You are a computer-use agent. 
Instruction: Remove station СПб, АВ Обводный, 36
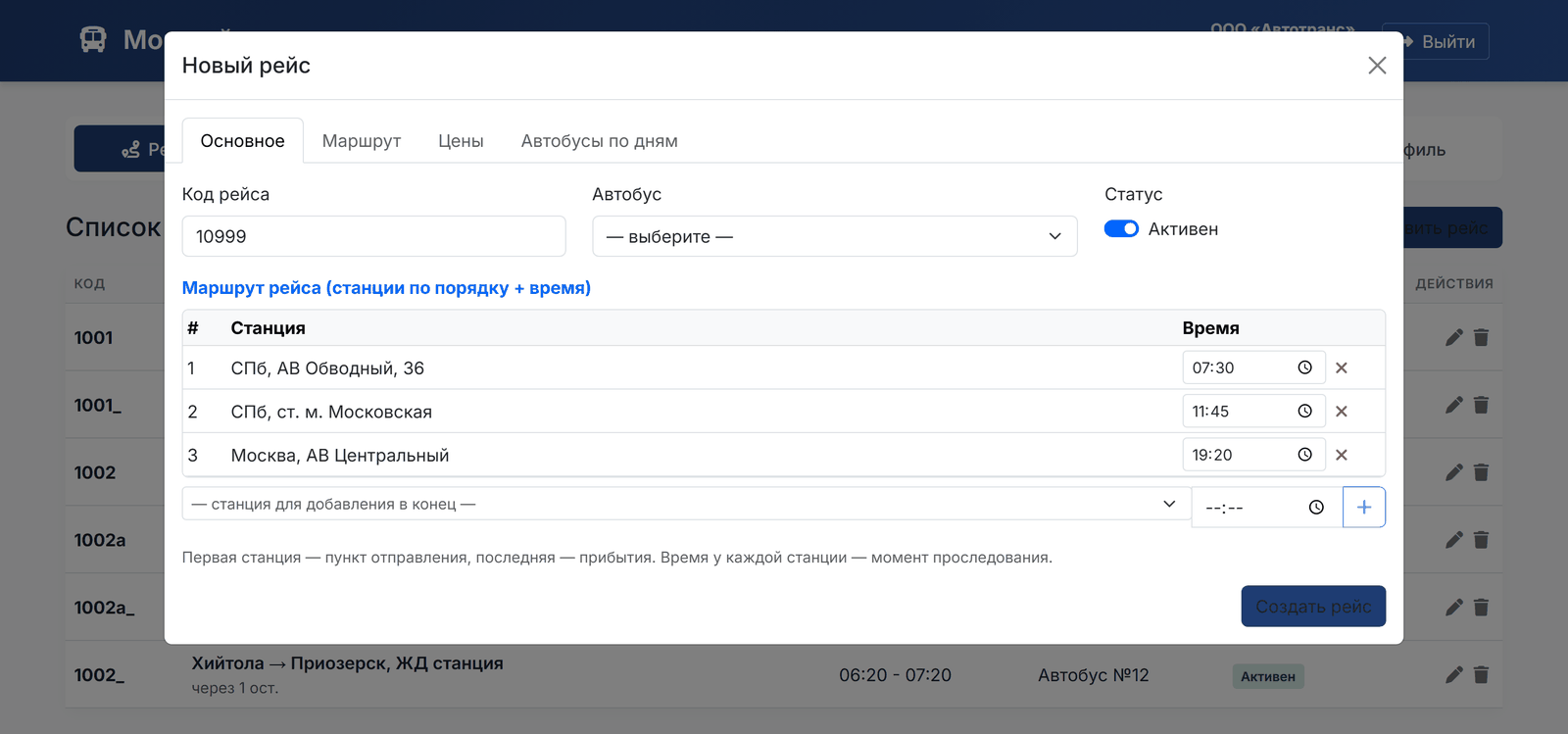[x=1342, y=368]
